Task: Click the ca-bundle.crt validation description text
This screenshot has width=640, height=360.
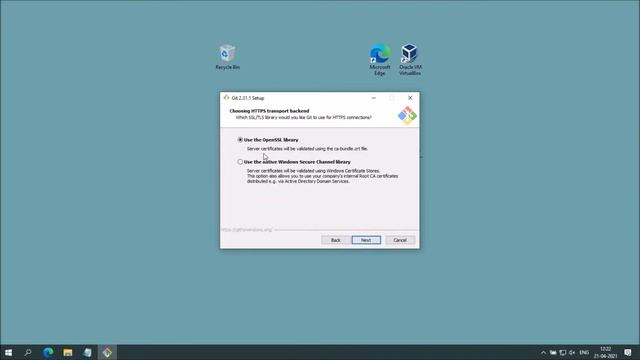Action: [307, 149]
